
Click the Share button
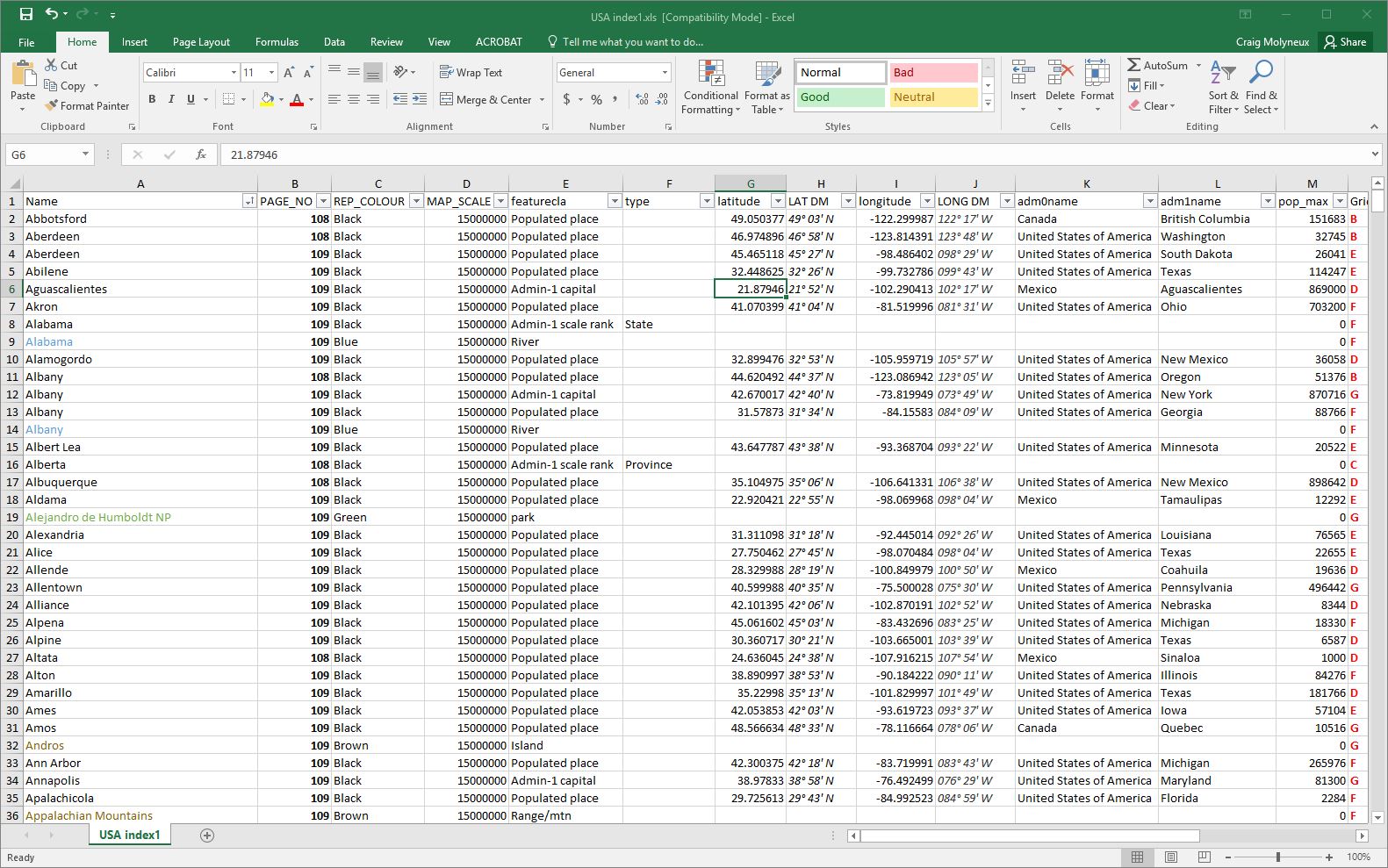(x=1346, y=42)
